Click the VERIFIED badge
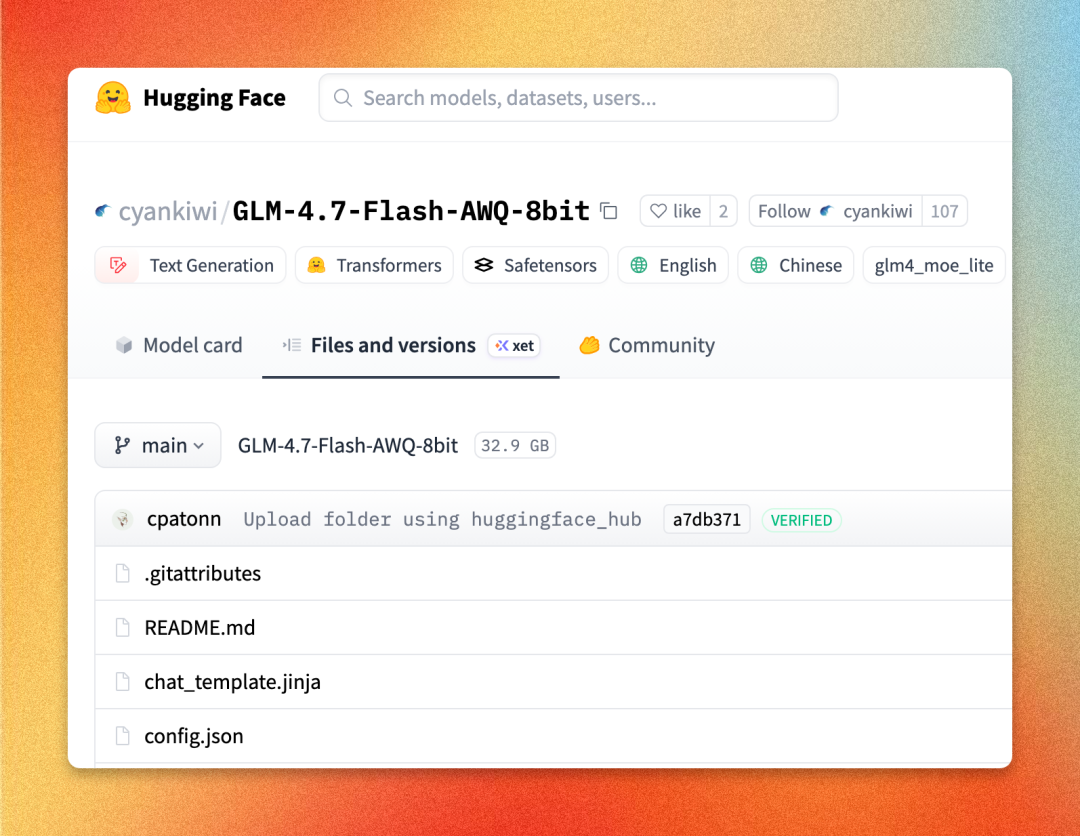Viewport: 1080px width, 836px height. pyautogui.click(x=801, y=520)
